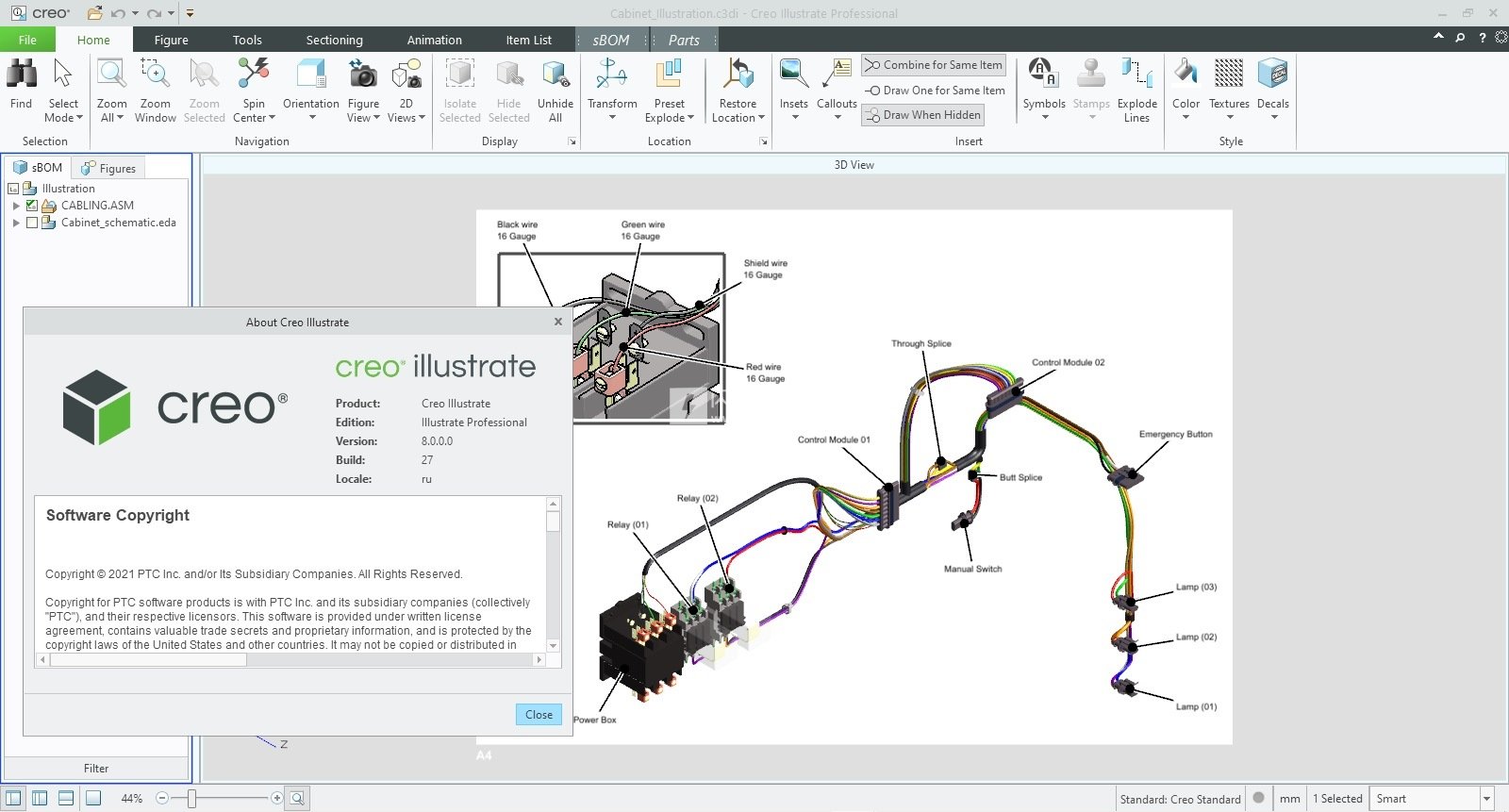Click the mm units status entry
The width and height of the screenshot is (1509, 812).
coord(1289,799)
